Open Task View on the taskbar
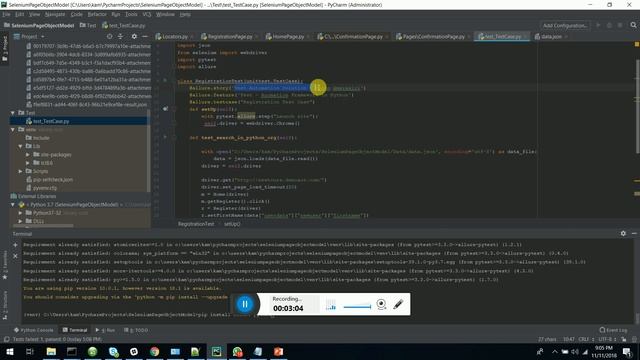Screen dimensions: 640x360 click(x=30, y=351)
